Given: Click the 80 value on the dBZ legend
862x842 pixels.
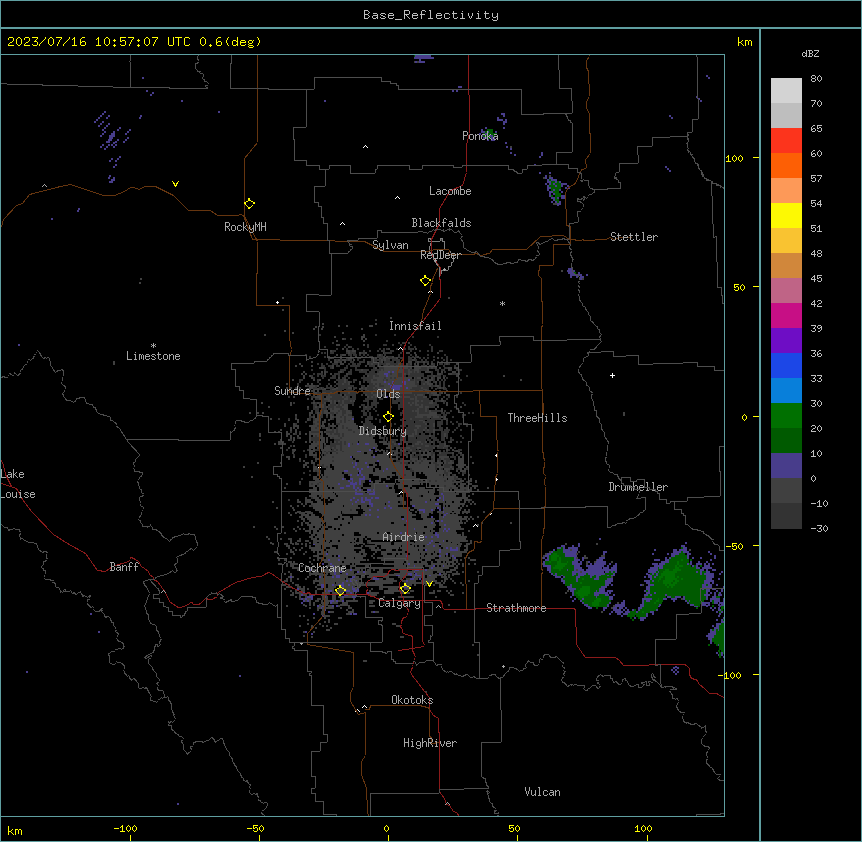Looking at the screenshot, I should pyautogui.click(x=816, y=79).
